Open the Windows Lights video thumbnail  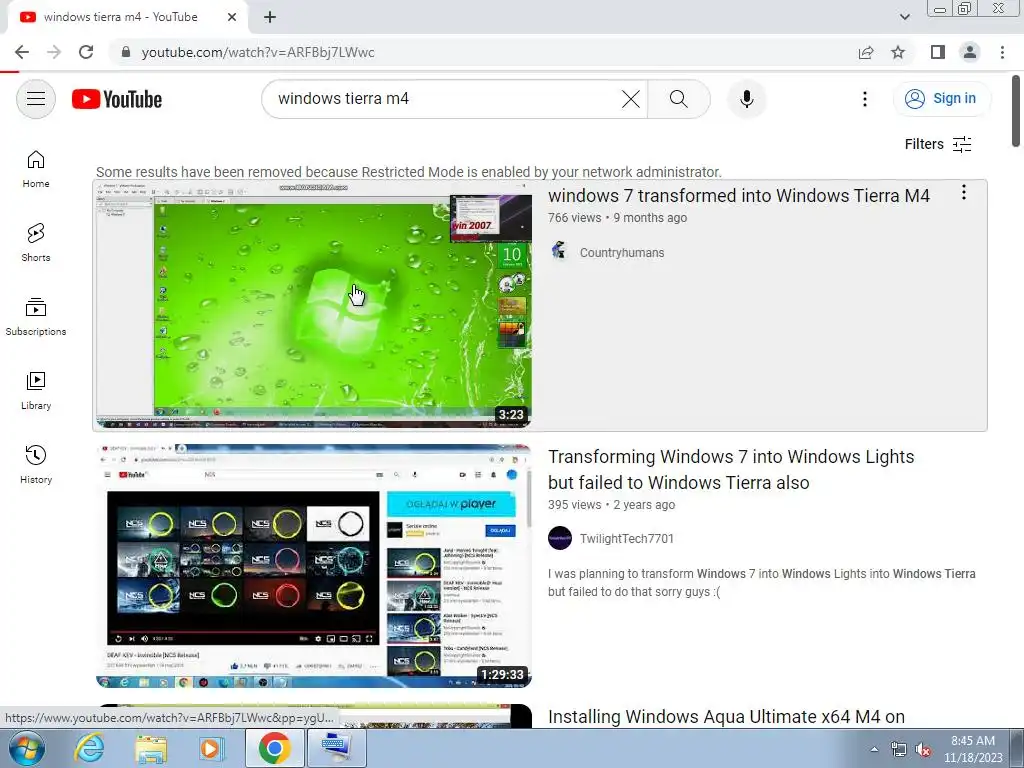[x=313, y=566]
